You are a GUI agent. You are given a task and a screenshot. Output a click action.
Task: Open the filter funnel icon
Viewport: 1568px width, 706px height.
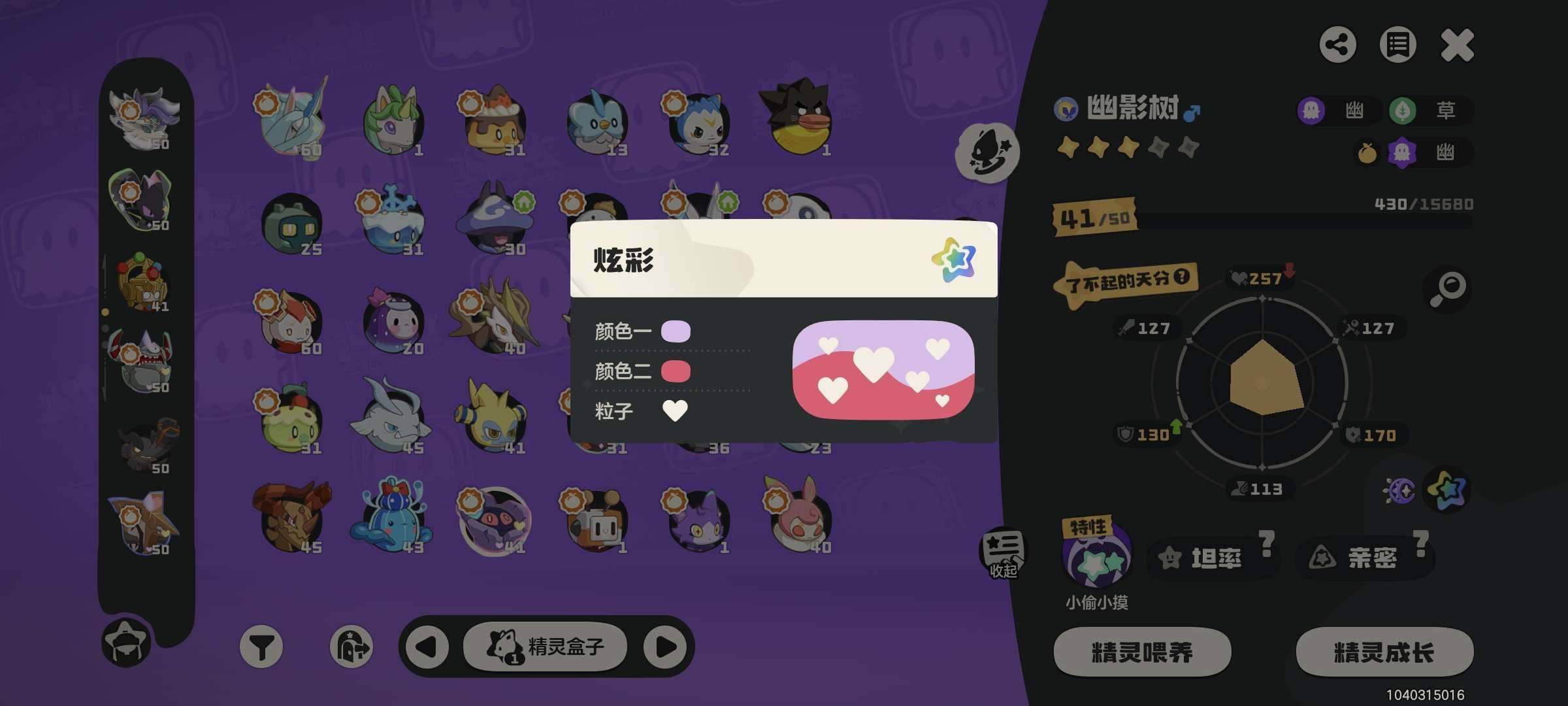(261, 647)
